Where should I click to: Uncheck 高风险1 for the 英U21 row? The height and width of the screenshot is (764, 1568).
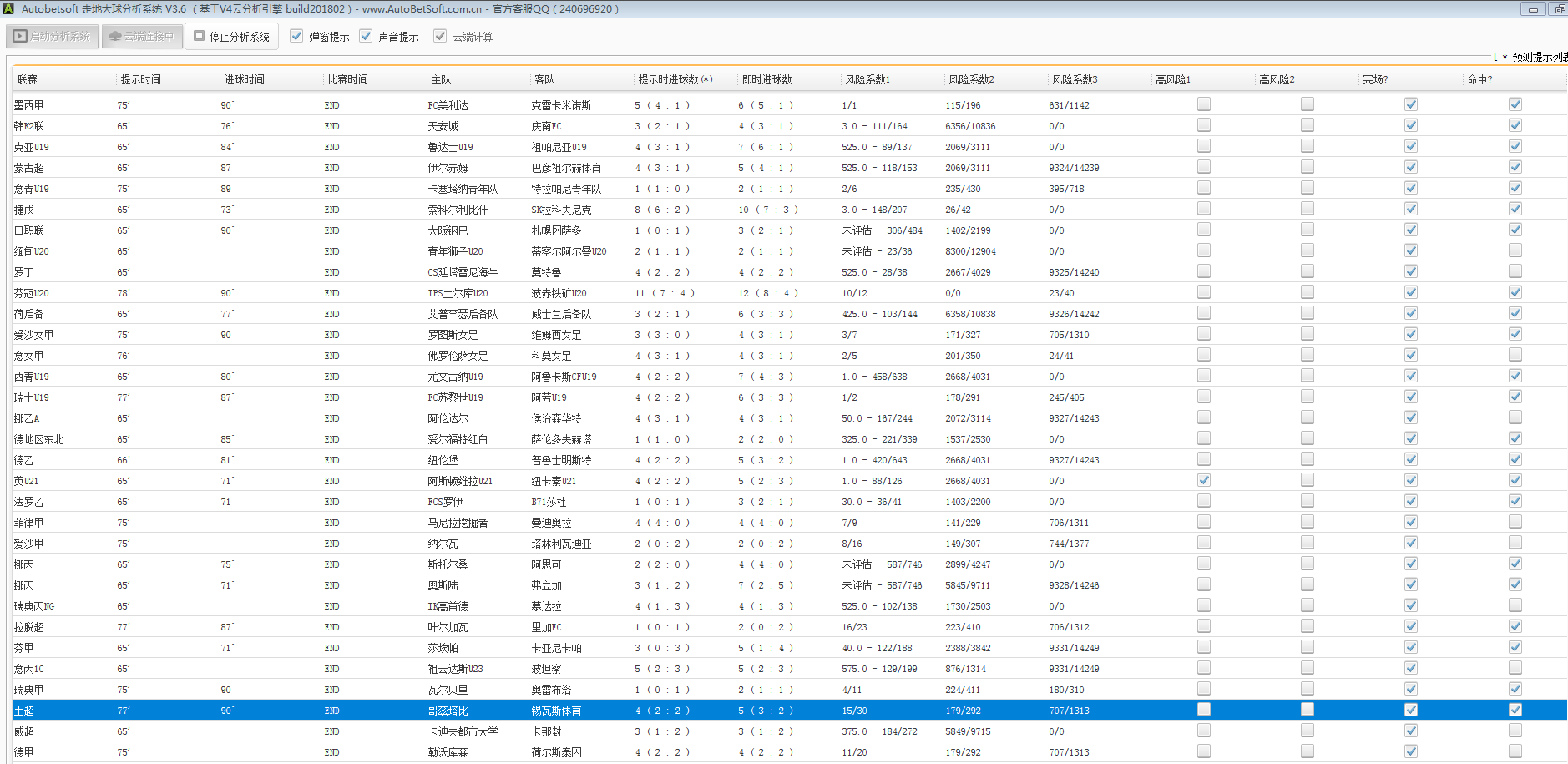tap(1203, 480)
